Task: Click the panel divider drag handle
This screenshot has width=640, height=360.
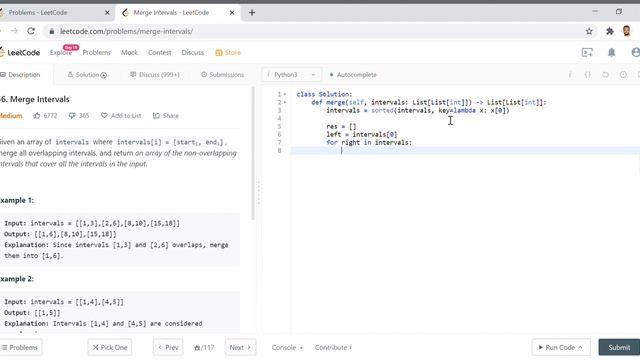Action: point(258,192)
